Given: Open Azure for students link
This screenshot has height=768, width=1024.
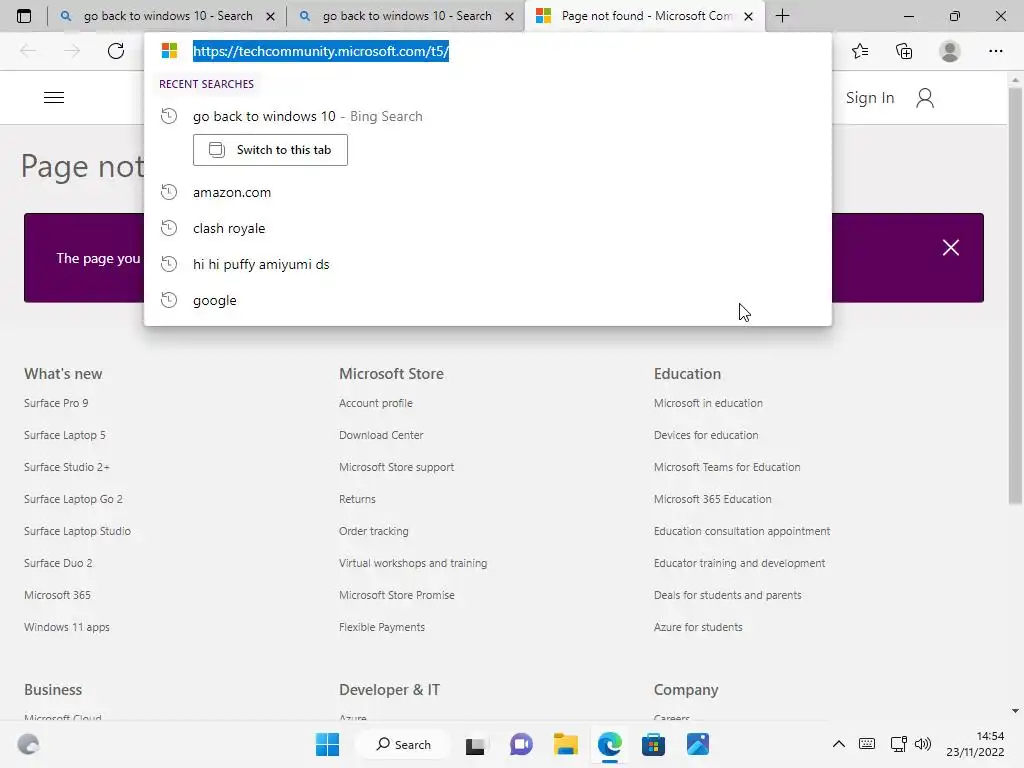Looking at the screenshot, I should (x=698, y=627).
